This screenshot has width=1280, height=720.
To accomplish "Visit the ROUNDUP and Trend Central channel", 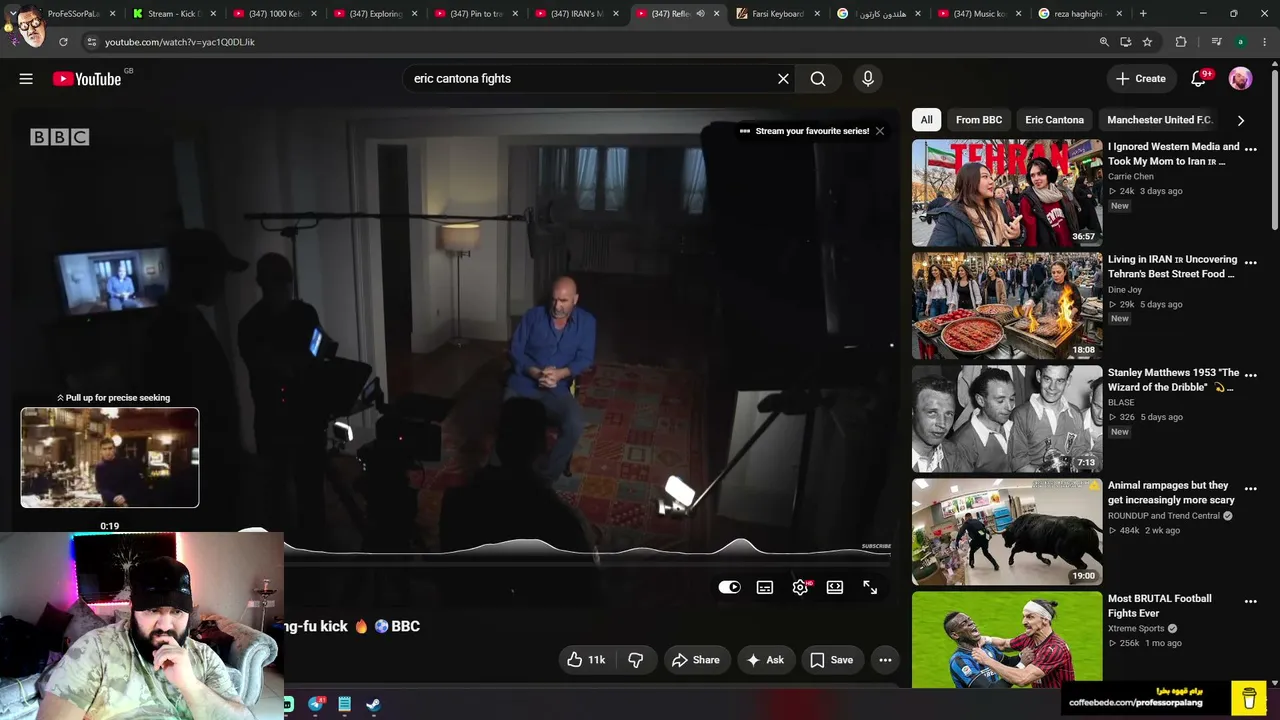I will tap(1164, 516).
